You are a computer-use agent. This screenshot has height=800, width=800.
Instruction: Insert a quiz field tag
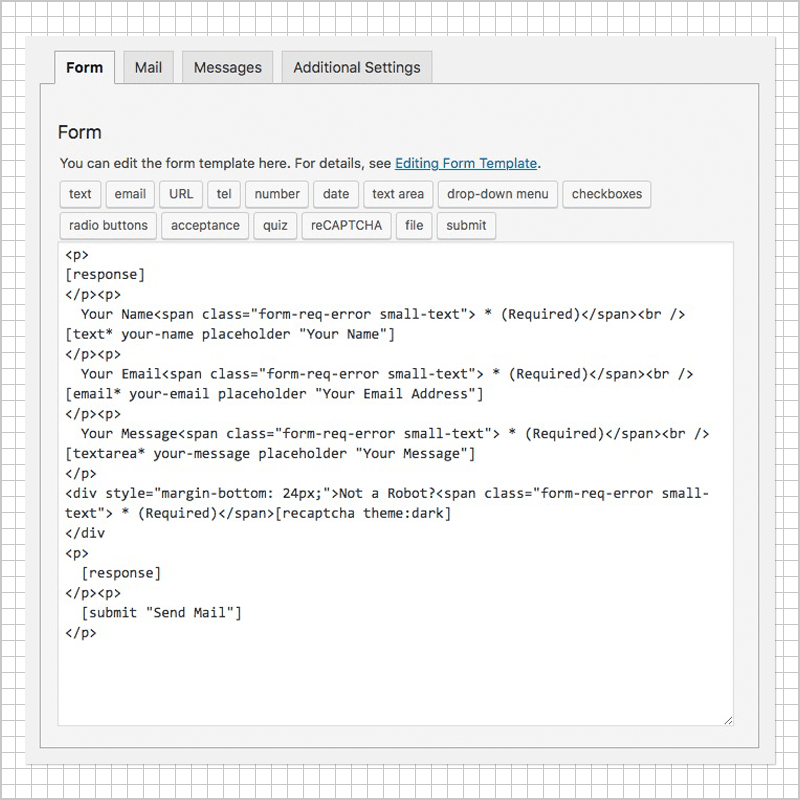274,226
